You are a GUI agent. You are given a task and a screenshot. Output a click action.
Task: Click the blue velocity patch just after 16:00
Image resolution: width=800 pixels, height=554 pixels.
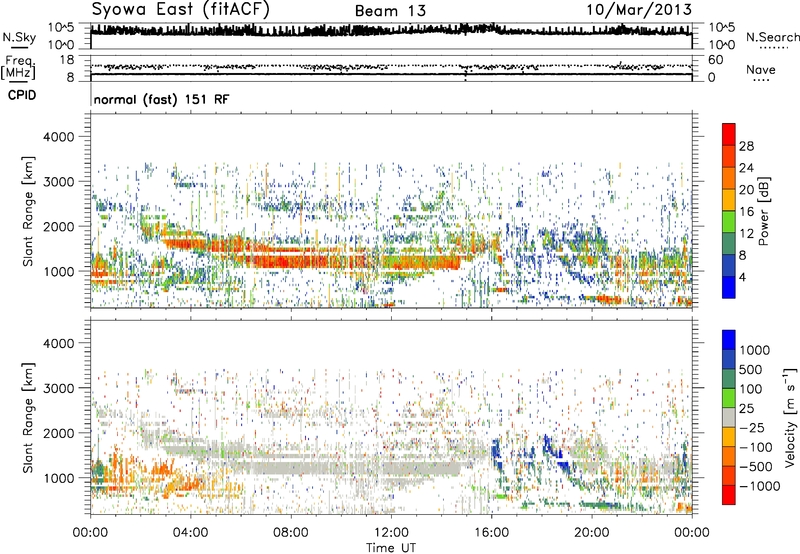[495, 451]
